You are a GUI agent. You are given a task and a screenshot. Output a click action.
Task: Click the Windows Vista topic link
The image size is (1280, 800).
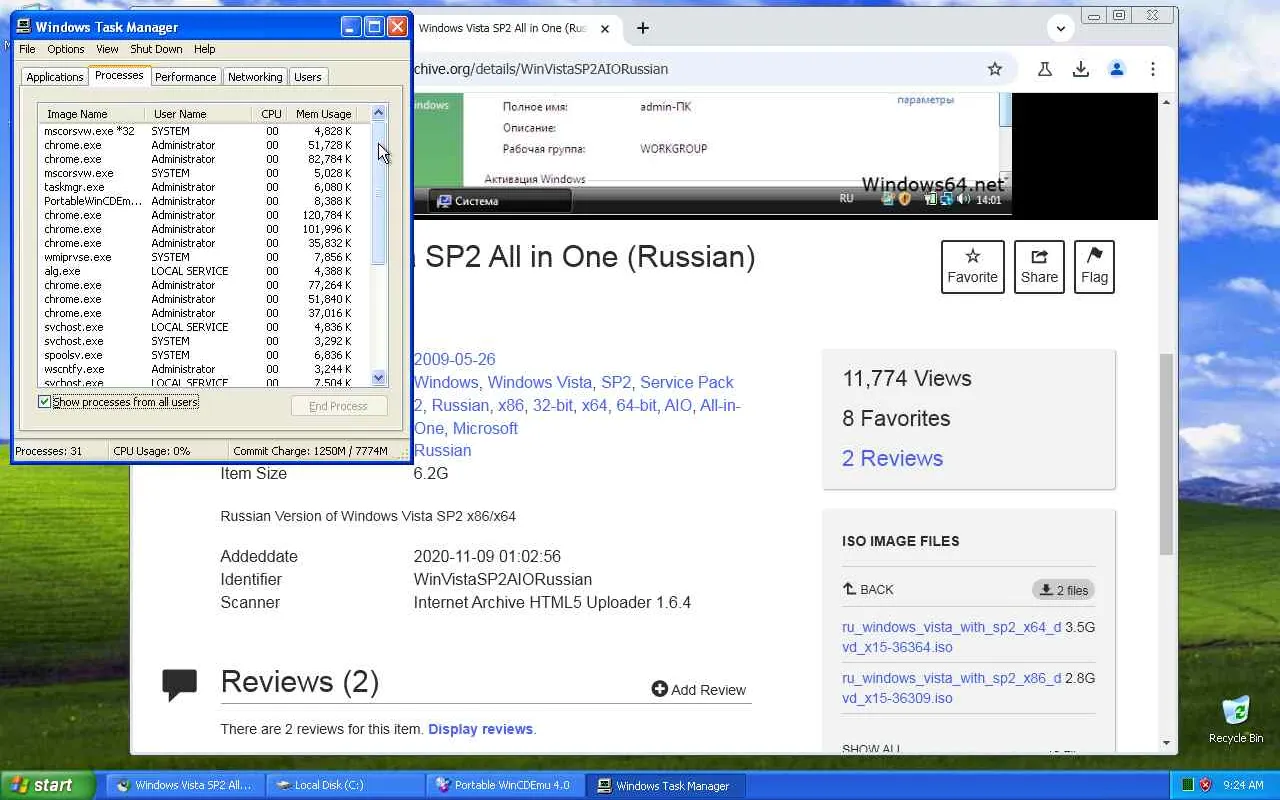(x=540, y=382)
